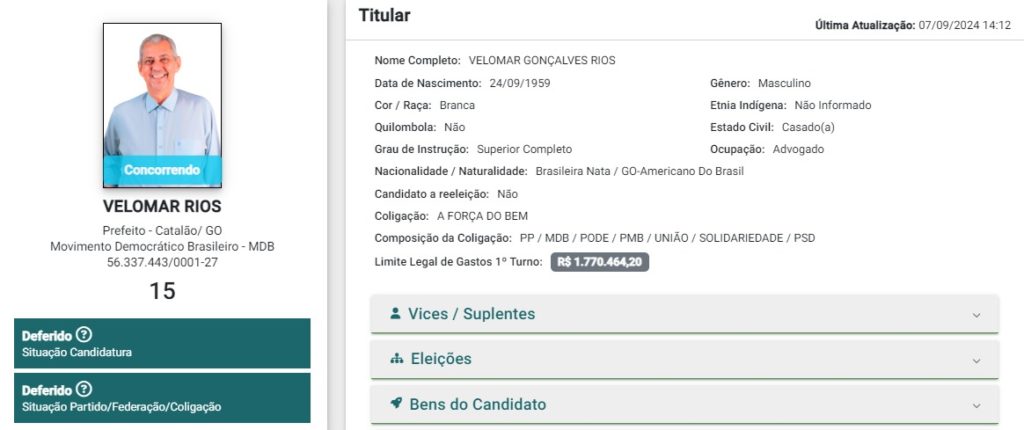Open the Vices / Suplentes panel title
The image size is (1024, 430).
[x=471, y=314]
